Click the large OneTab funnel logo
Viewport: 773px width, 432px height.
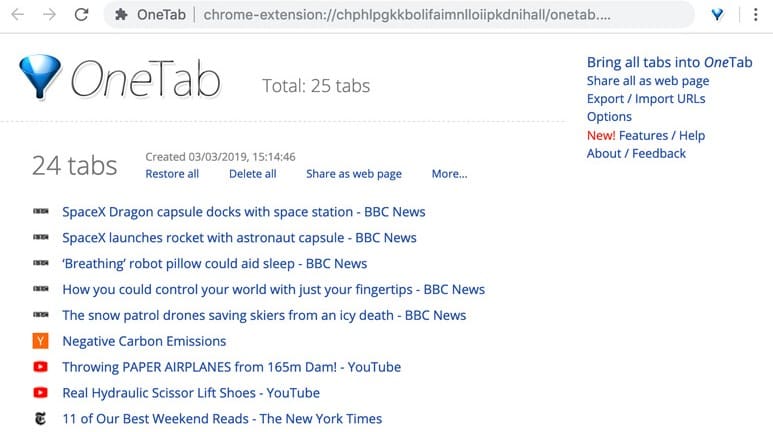pos(40,76)
